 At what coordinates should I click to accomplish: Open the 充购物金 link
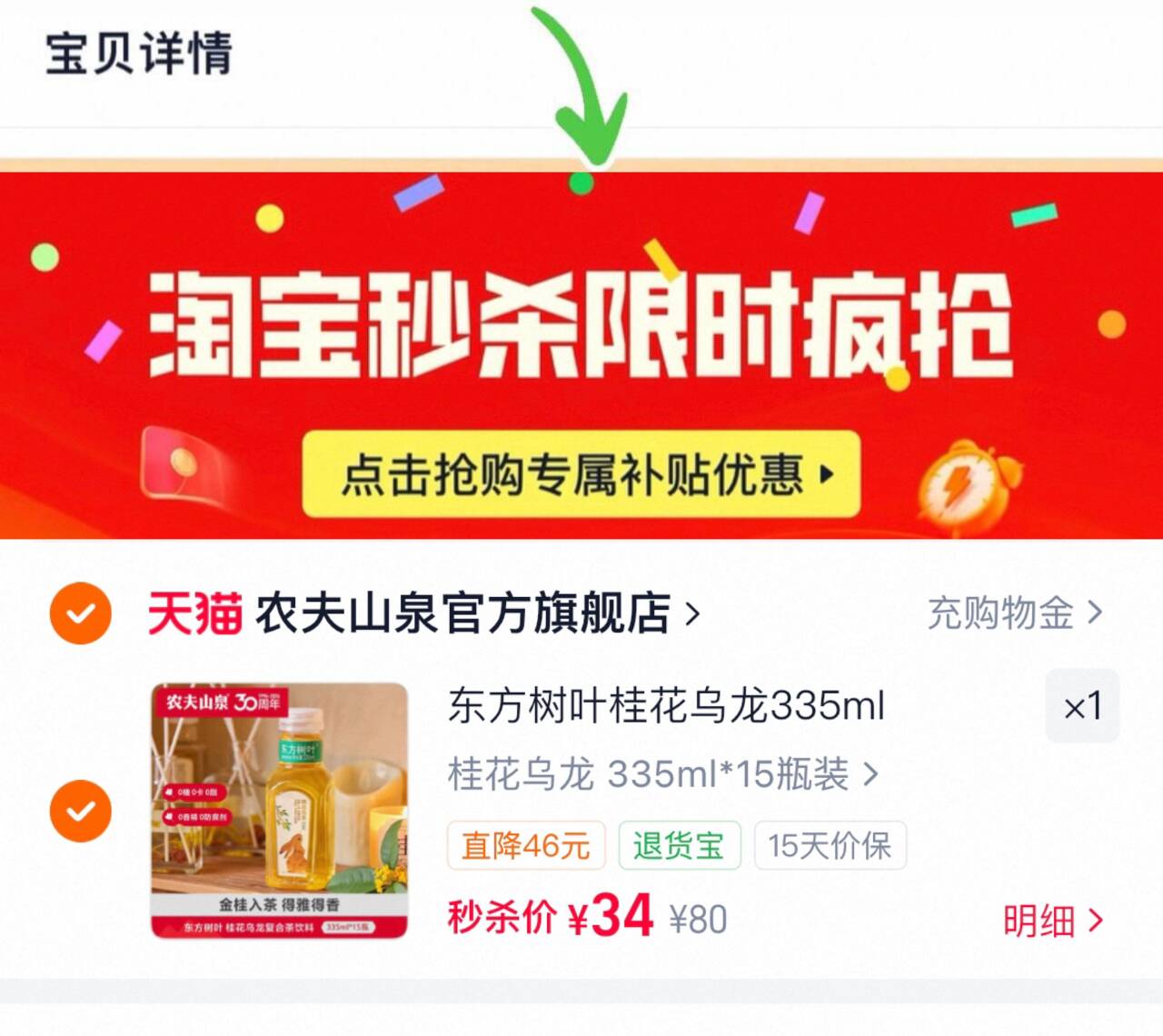[1015, 613]
